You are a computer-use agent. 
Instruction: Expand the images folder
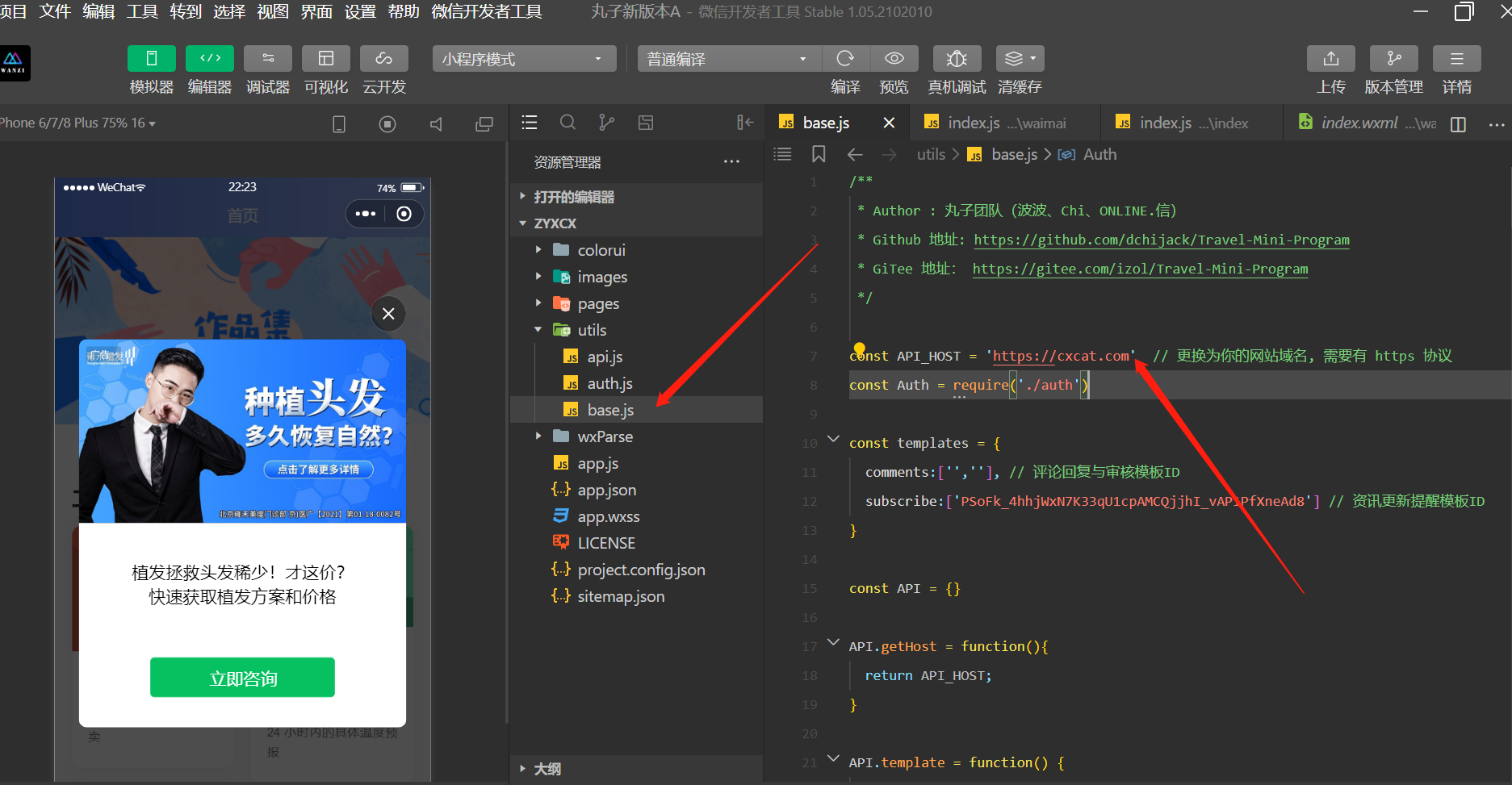pos(636,277)
